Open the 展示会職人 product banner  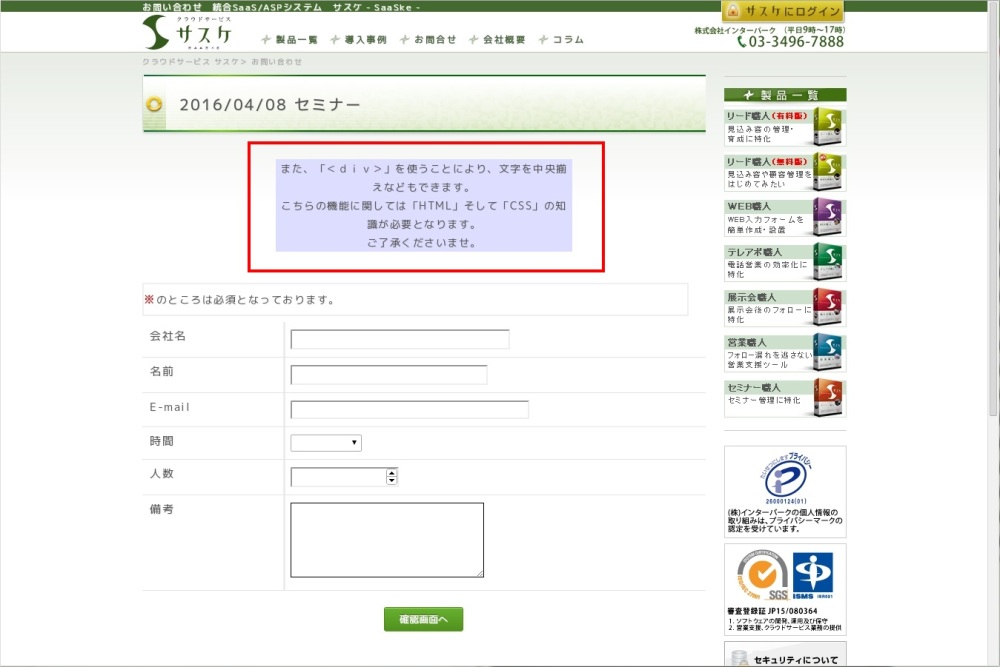pyautogui.click(x=784, y=308)
